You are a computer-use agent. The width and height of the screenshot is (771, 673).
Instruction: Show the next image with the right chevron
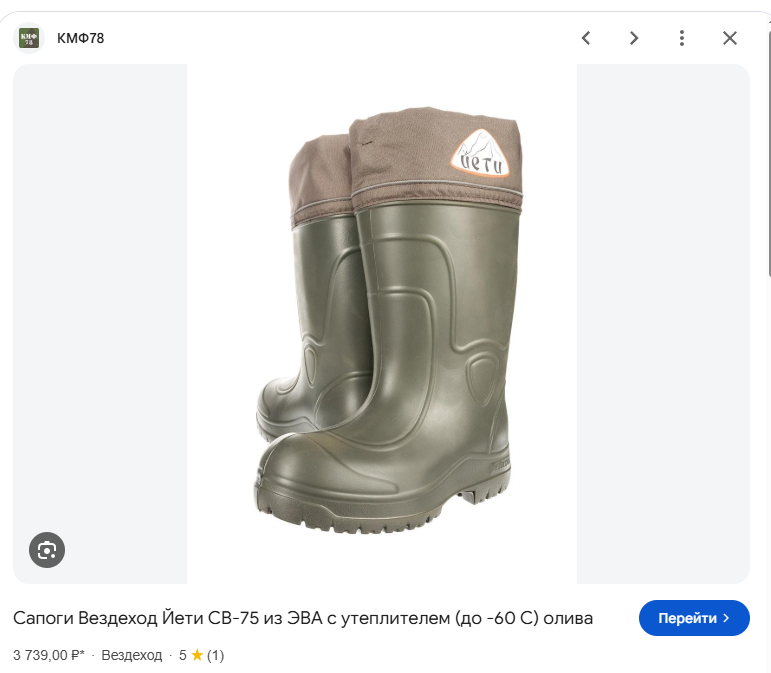634,38
